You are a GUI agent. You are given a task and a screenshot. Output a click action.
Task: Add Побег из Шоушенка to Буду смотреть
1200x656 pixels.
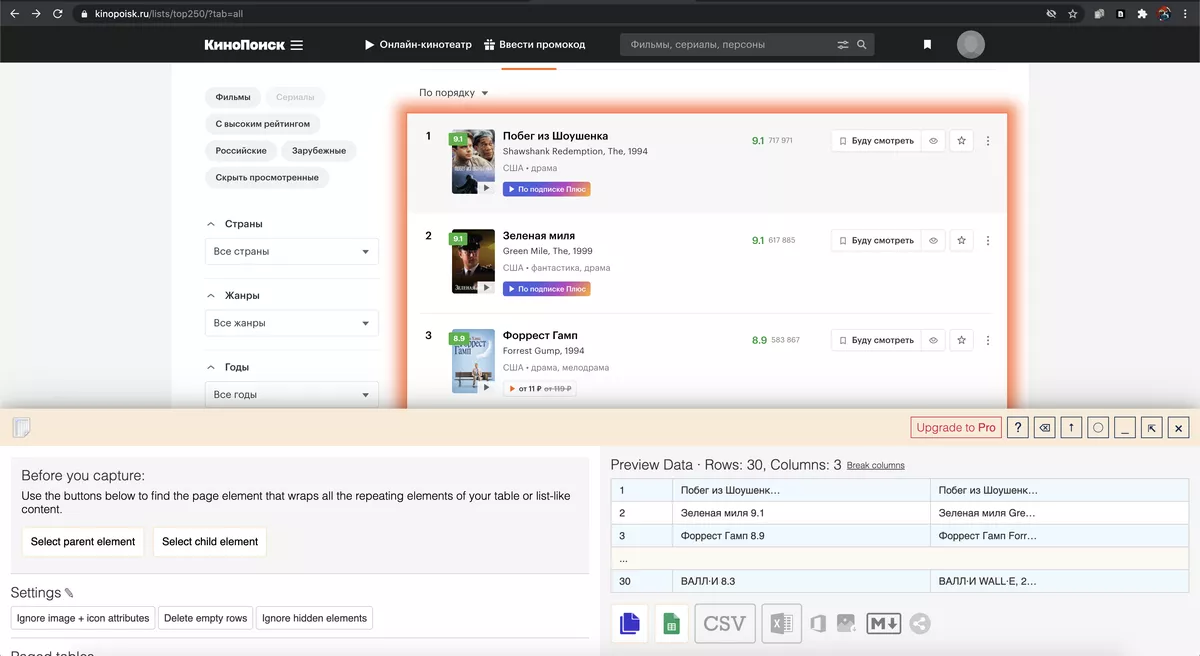[876, 141]
